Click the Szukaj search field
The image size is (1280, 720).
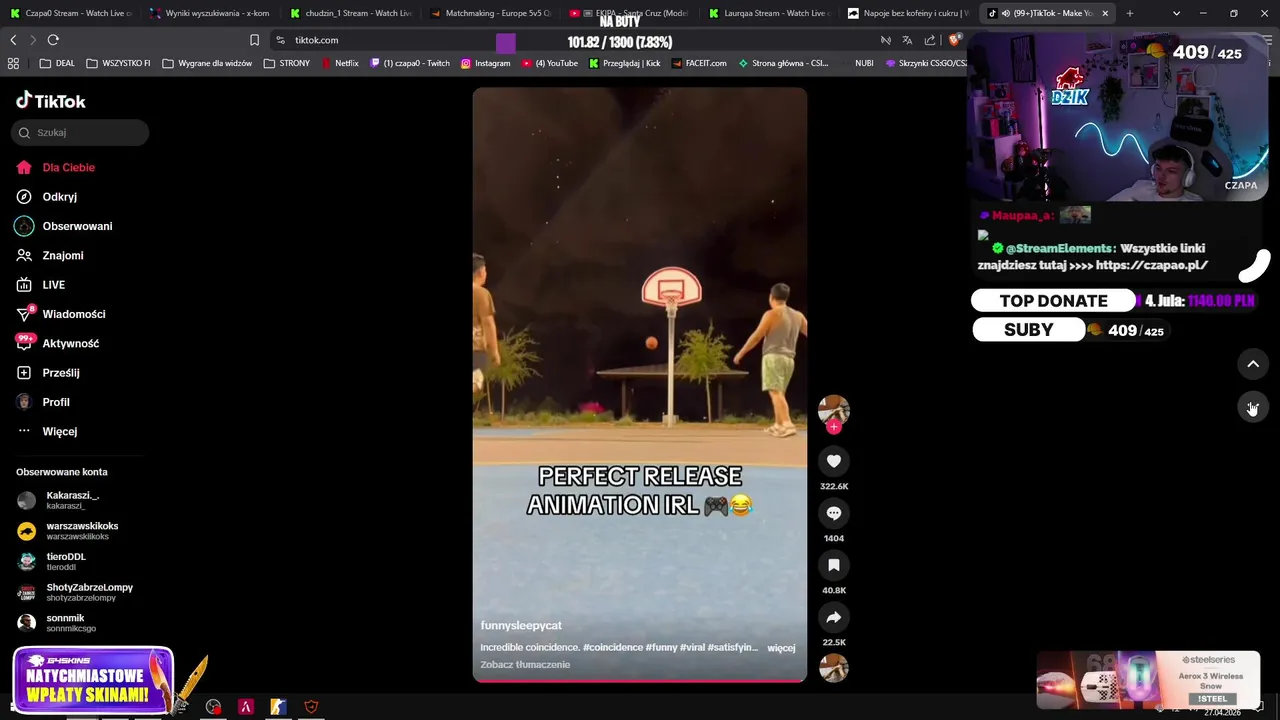pyautogui.click(x=80, y=133)
